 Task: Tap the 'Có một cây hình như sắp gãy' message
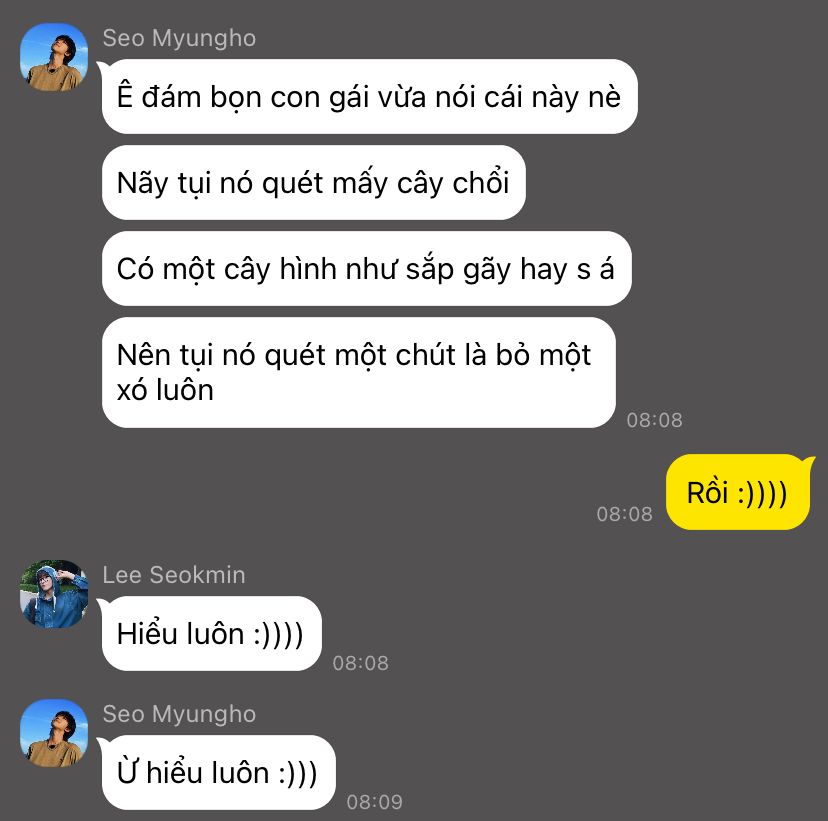[x=366, y=268]
